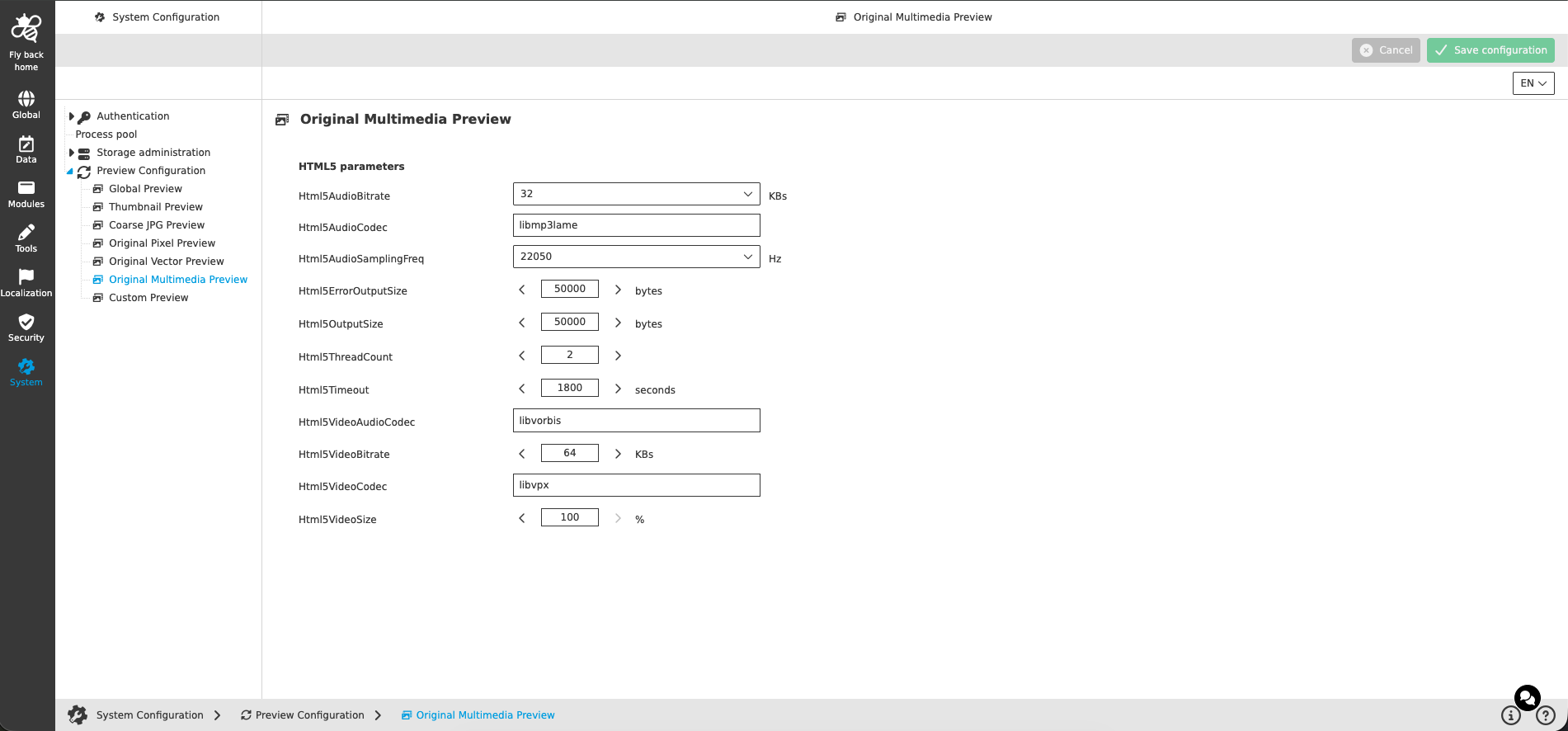Screen dimensions: 1568x731
Task: Select Coarse JPG Preview tree item
Action: [x=157, y=225]
